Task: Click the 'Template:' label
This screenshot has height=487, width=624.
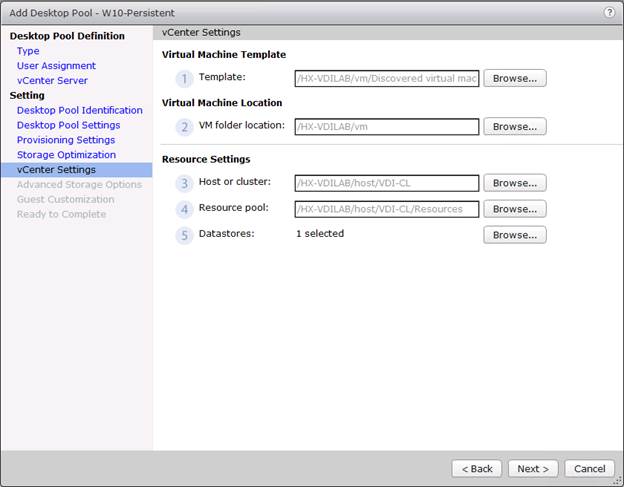Action: tap(222, 77)
